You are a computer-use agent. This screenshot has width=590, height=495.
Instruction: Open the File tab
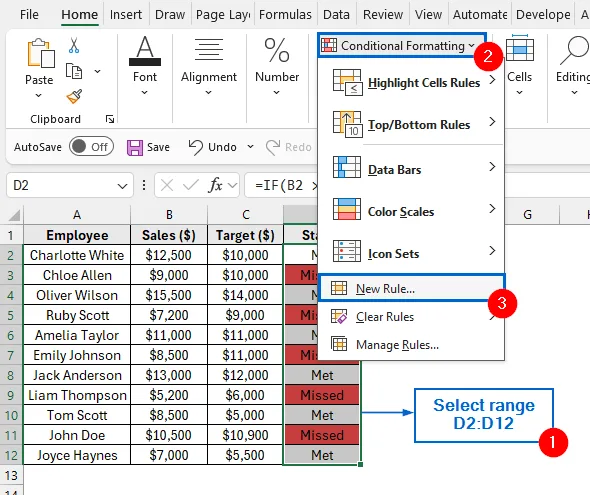29,15
